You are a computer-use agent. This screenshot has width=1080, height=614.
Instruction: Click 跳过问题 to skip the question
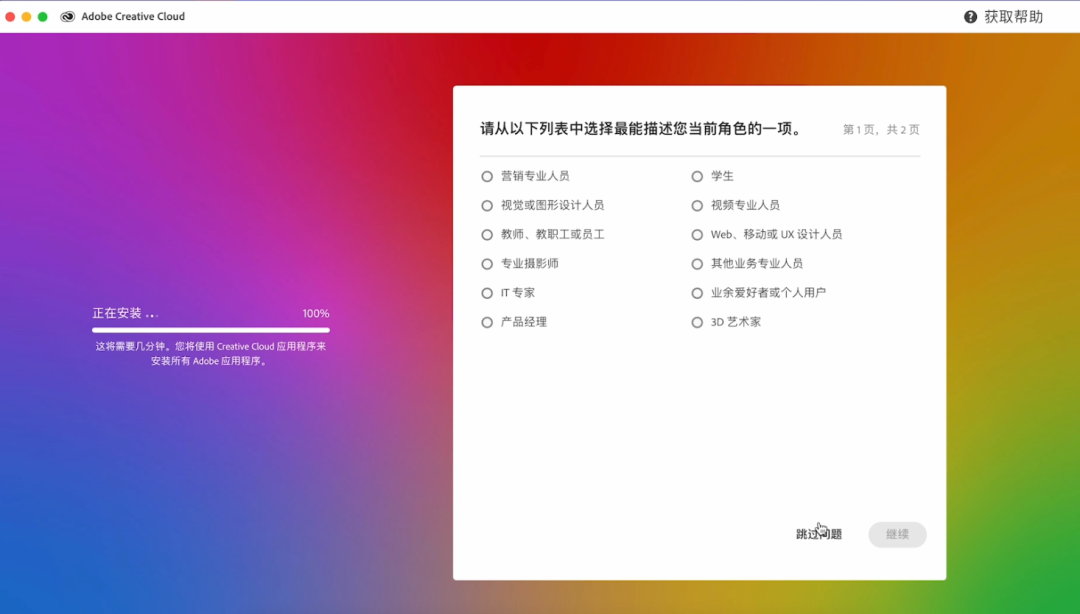(x=818, y=535)
